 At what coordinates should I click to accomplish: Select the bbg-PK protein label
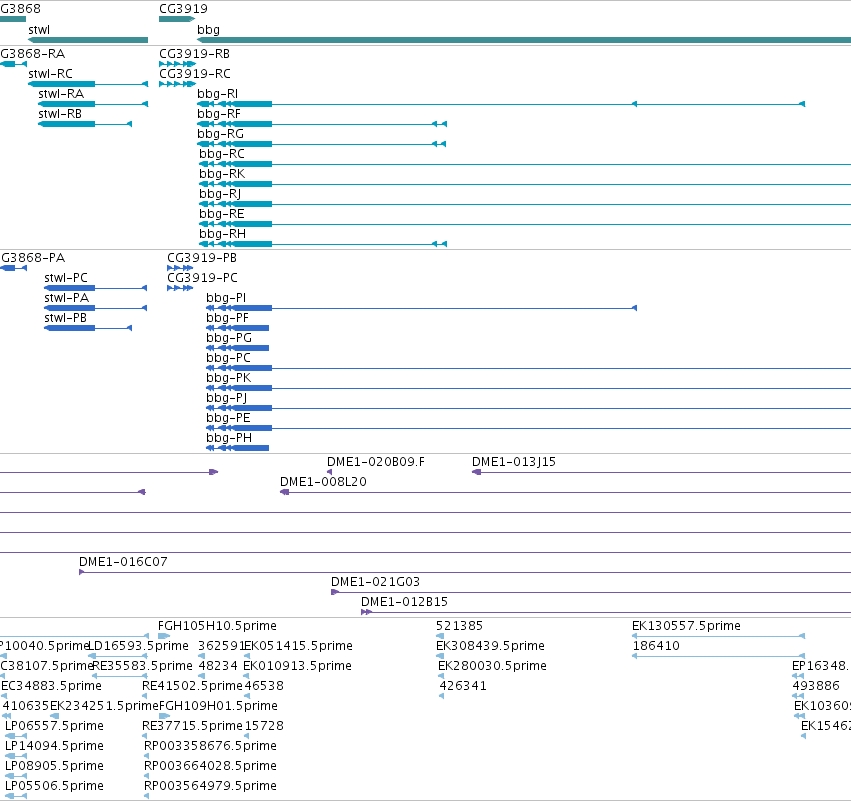point(228,378)
